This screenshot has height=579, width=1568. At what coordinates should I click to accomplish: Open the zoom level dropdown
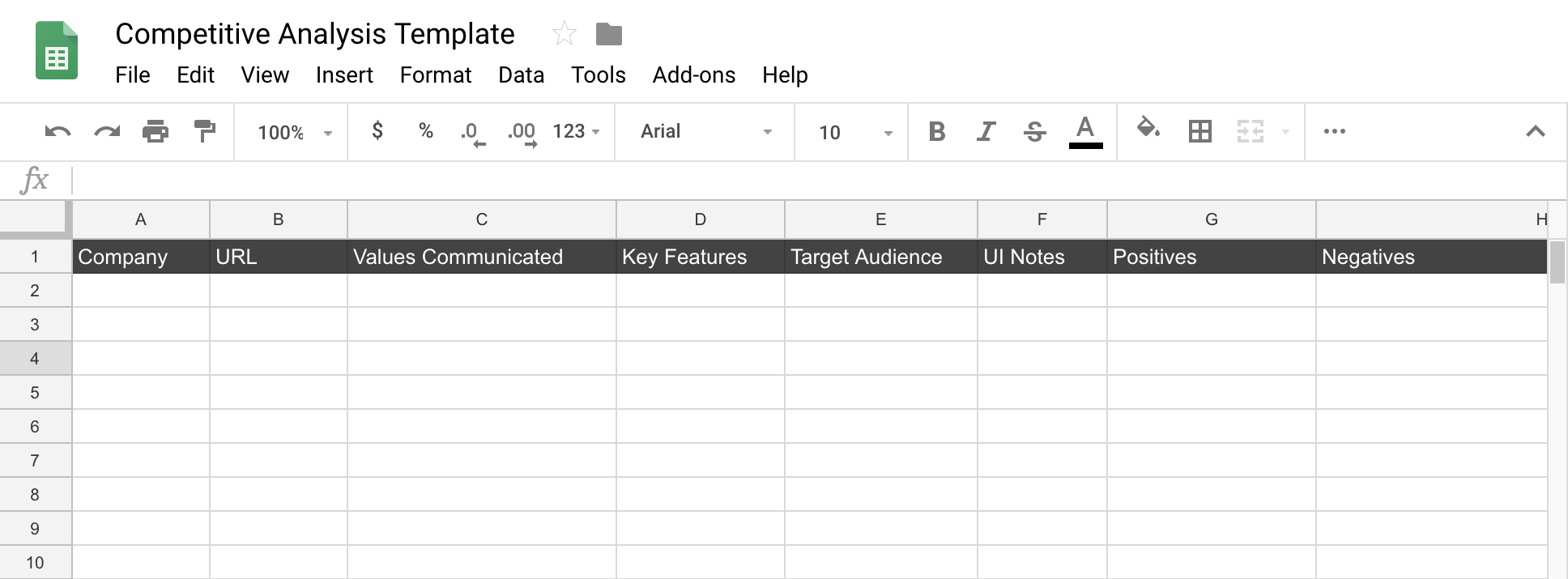tap(294, 132)
